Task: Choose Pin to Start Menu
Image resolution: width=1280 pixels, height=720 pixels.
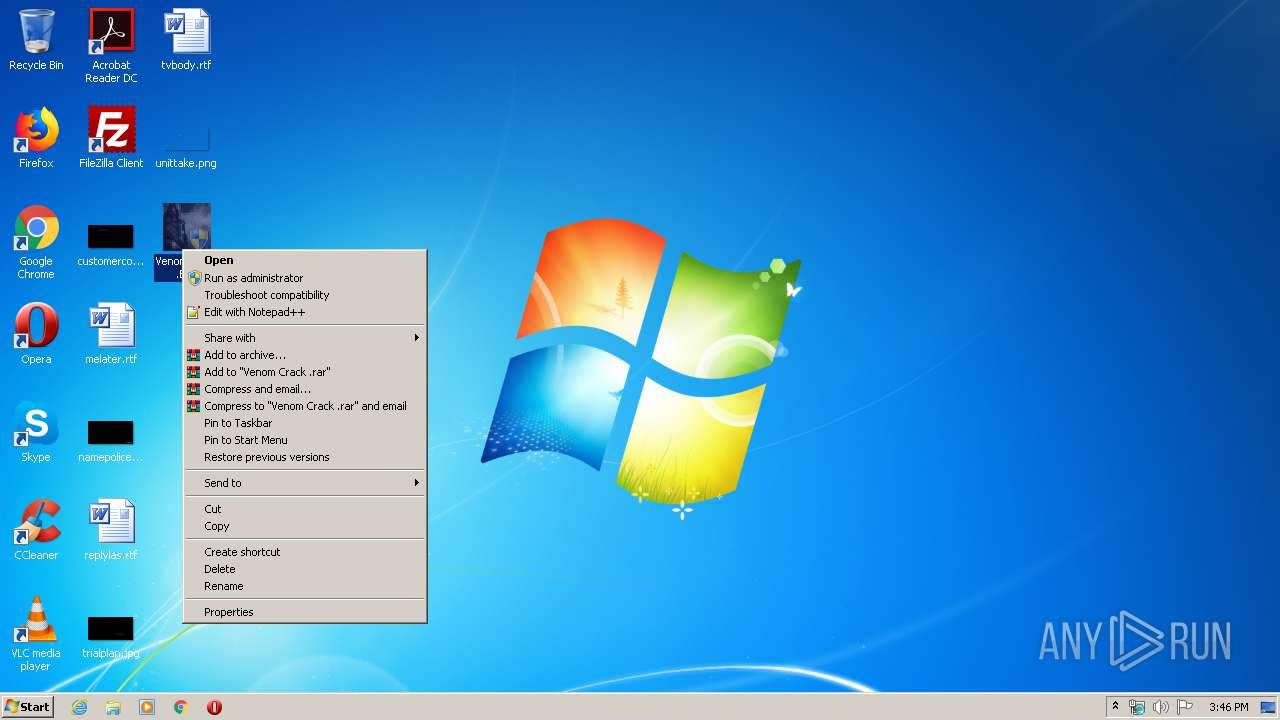Action: pyautogui.click(x=305, y=440)
